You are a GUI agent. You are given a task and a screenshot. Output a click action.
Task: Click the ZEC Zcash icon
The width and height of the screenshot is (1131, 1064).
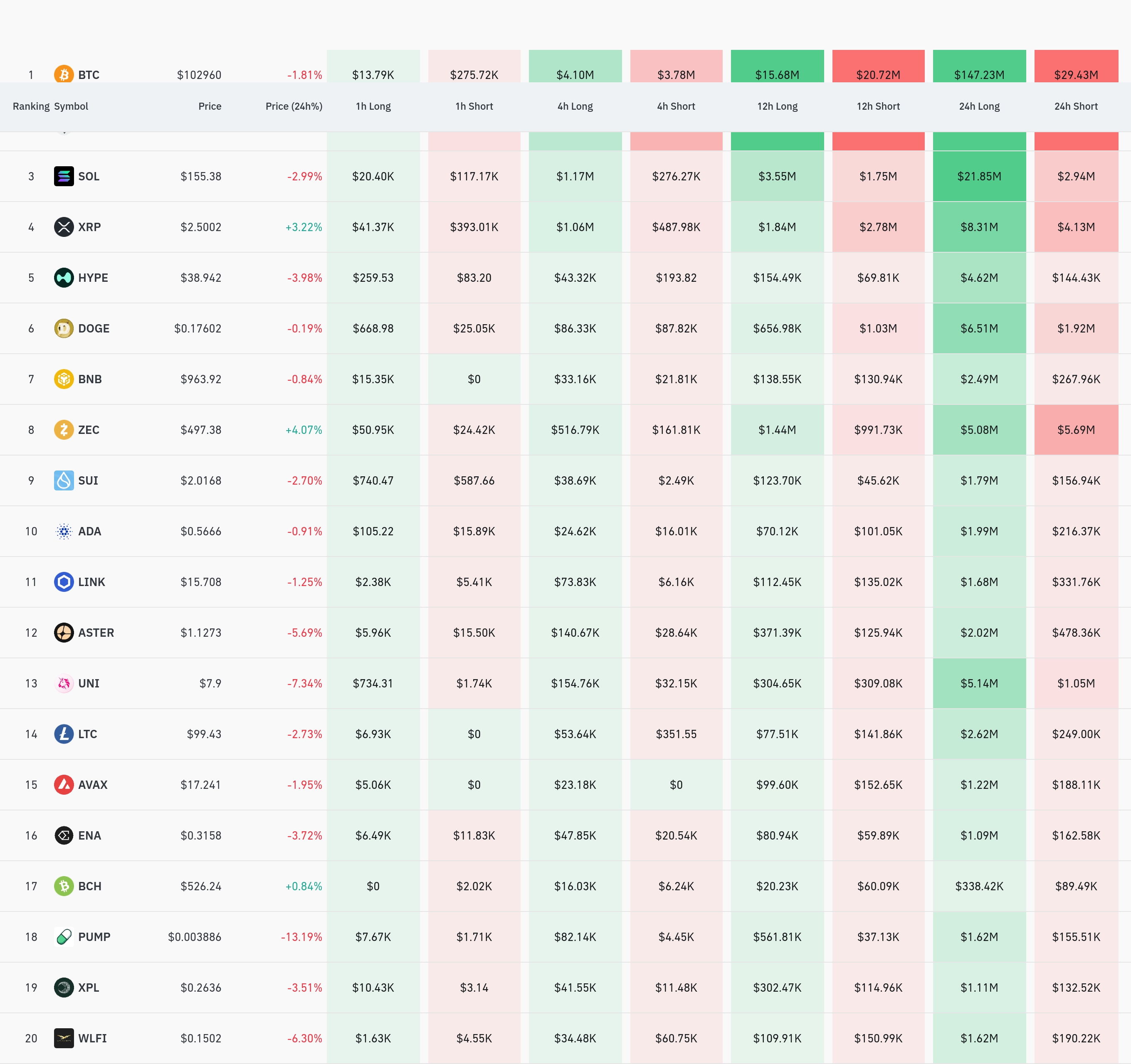[x=64, y=429]
